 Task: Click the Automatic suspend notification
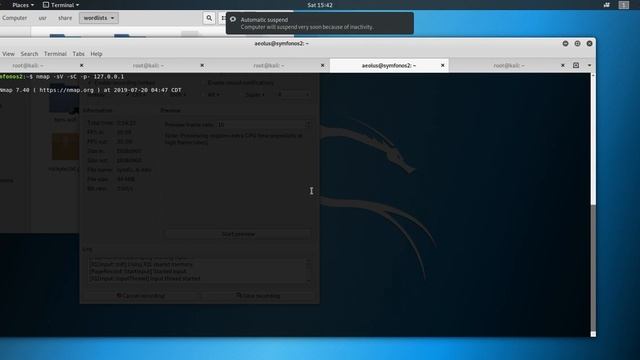coord(320,23)
